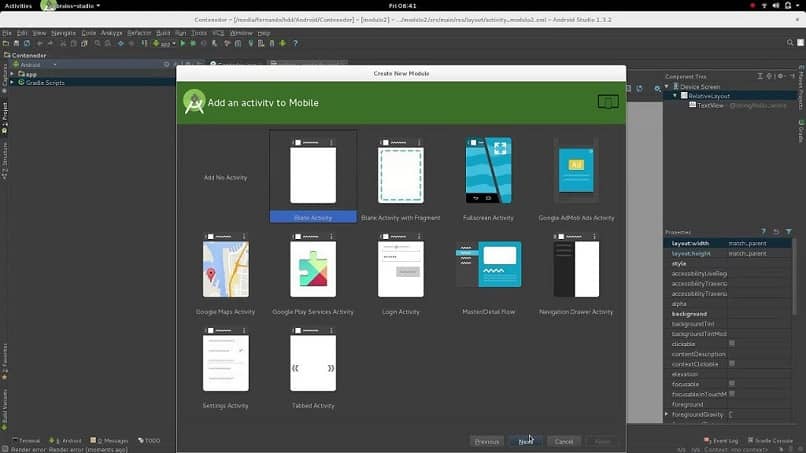
Task: Click Activities in the top bar
Action: pos(18,6)
